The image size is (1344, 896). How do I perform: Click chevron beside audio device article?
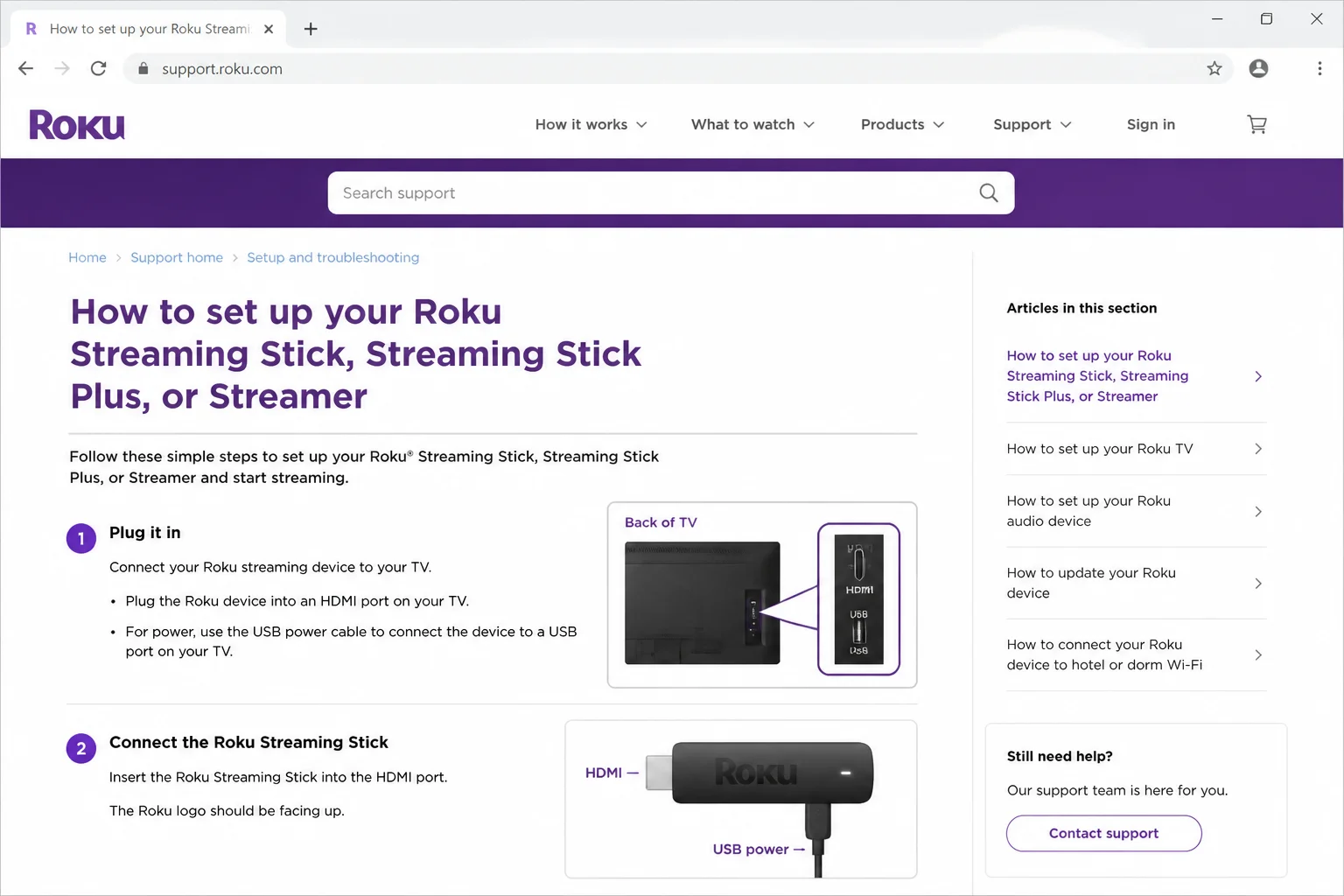1258,511
